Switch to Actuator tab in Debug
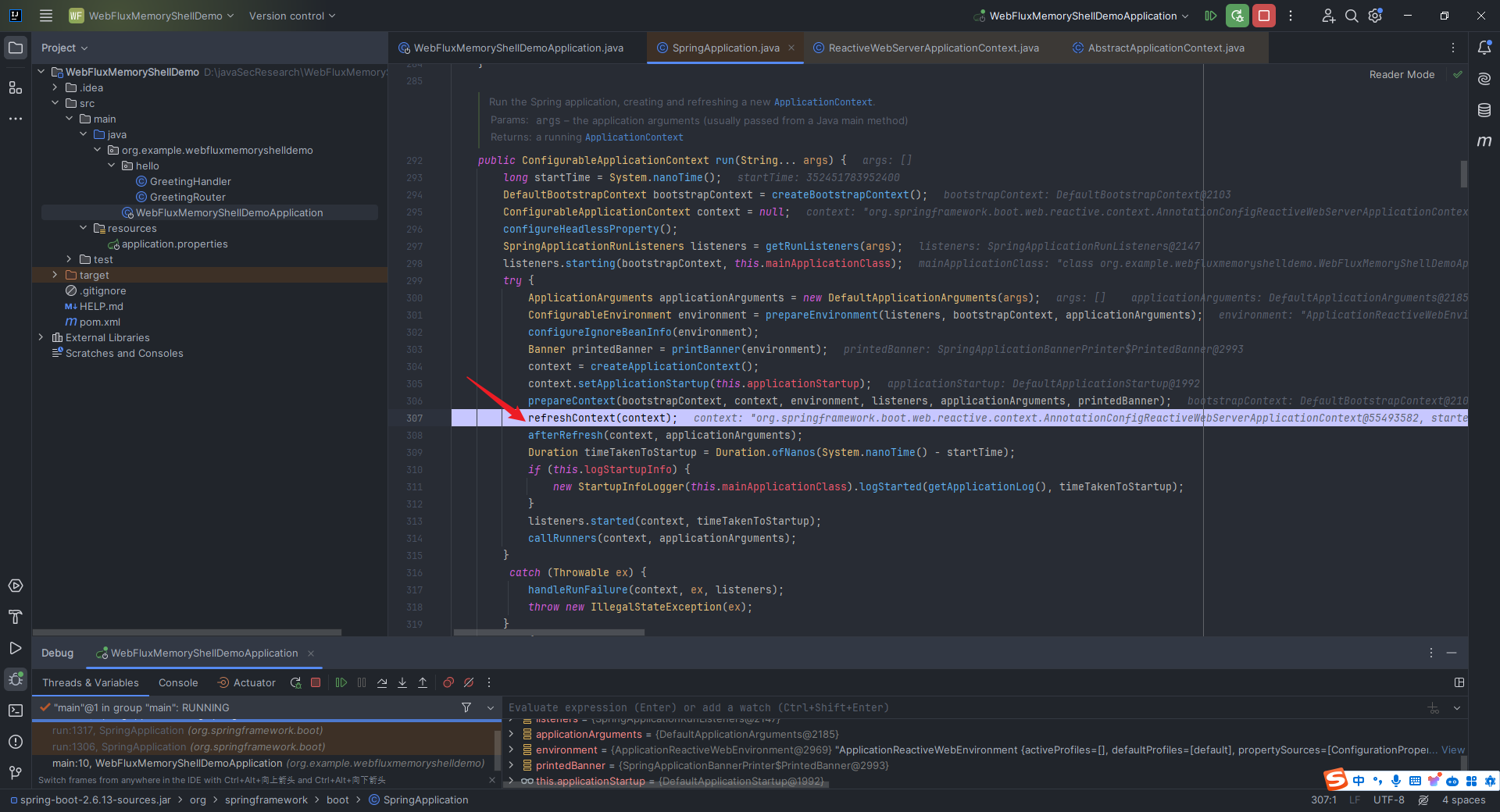Image resolution: width=1500 pixels, height=812 pixels. tap(247, 682)
